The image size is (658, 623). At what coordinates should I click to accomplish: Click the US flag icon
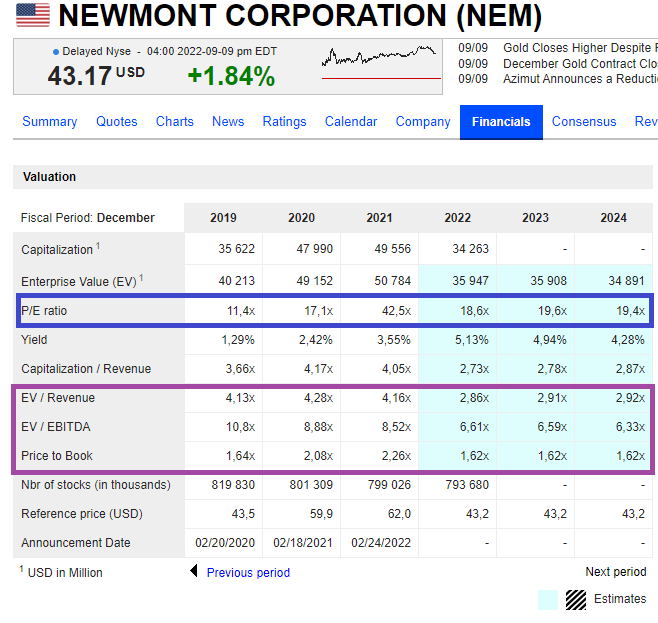(32, 15)
